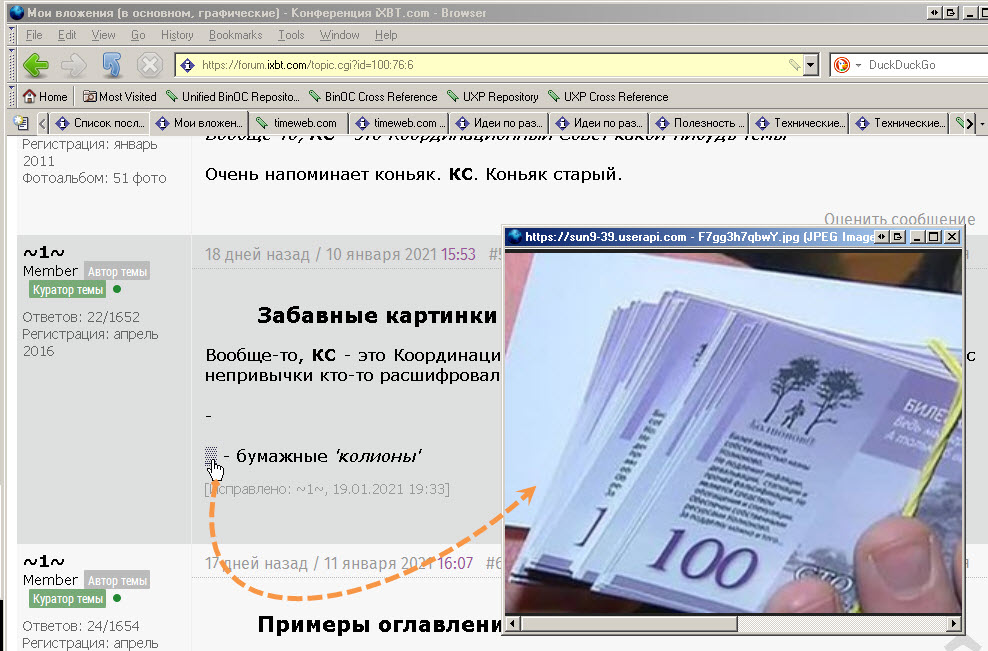This screenshot has height=651, width=988.
Task: Click the DuckDuckGo search engine icon
Action: pos(842,65)
